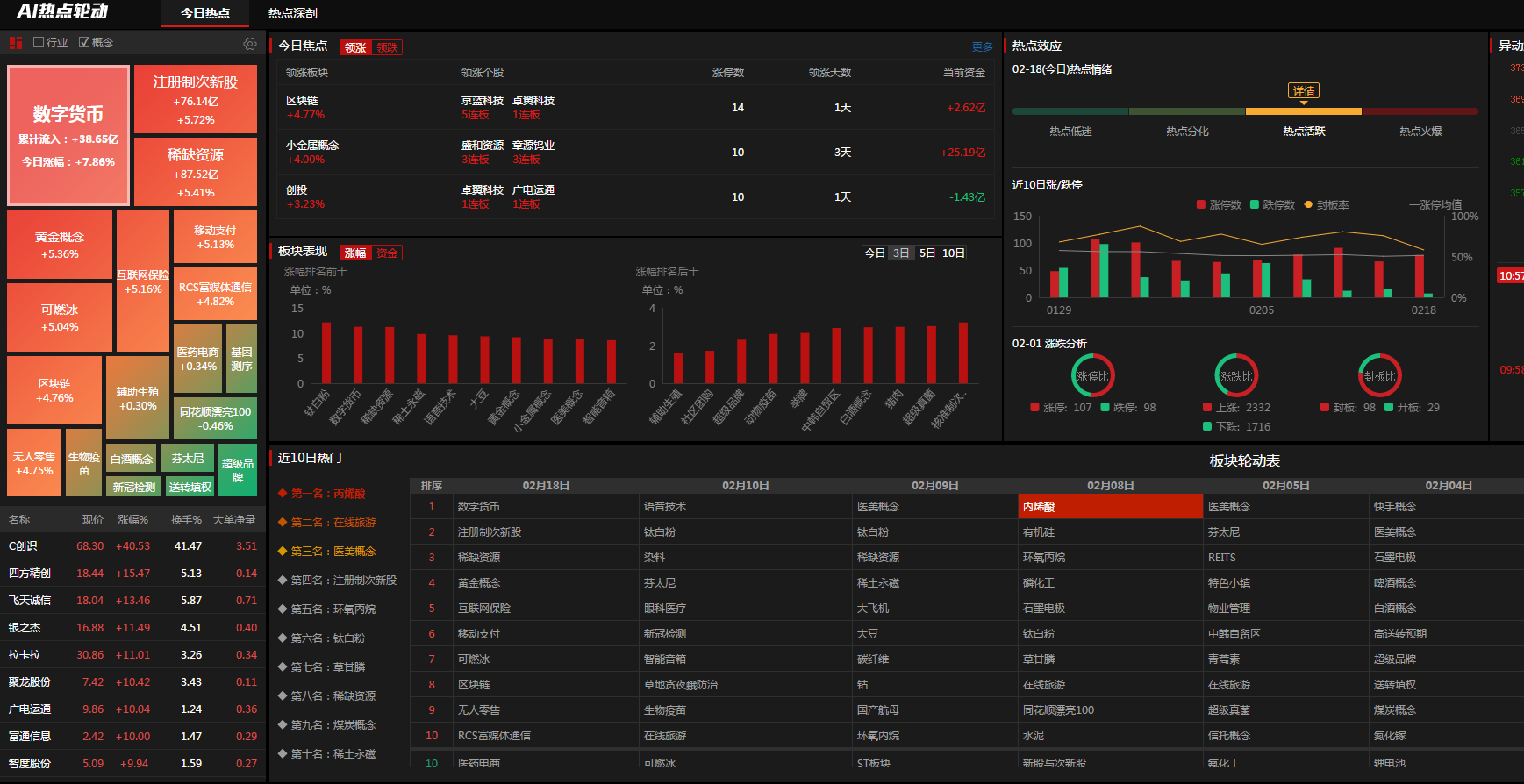
Task: Sort list by 涨幅% column header
Action: point(133,519)
